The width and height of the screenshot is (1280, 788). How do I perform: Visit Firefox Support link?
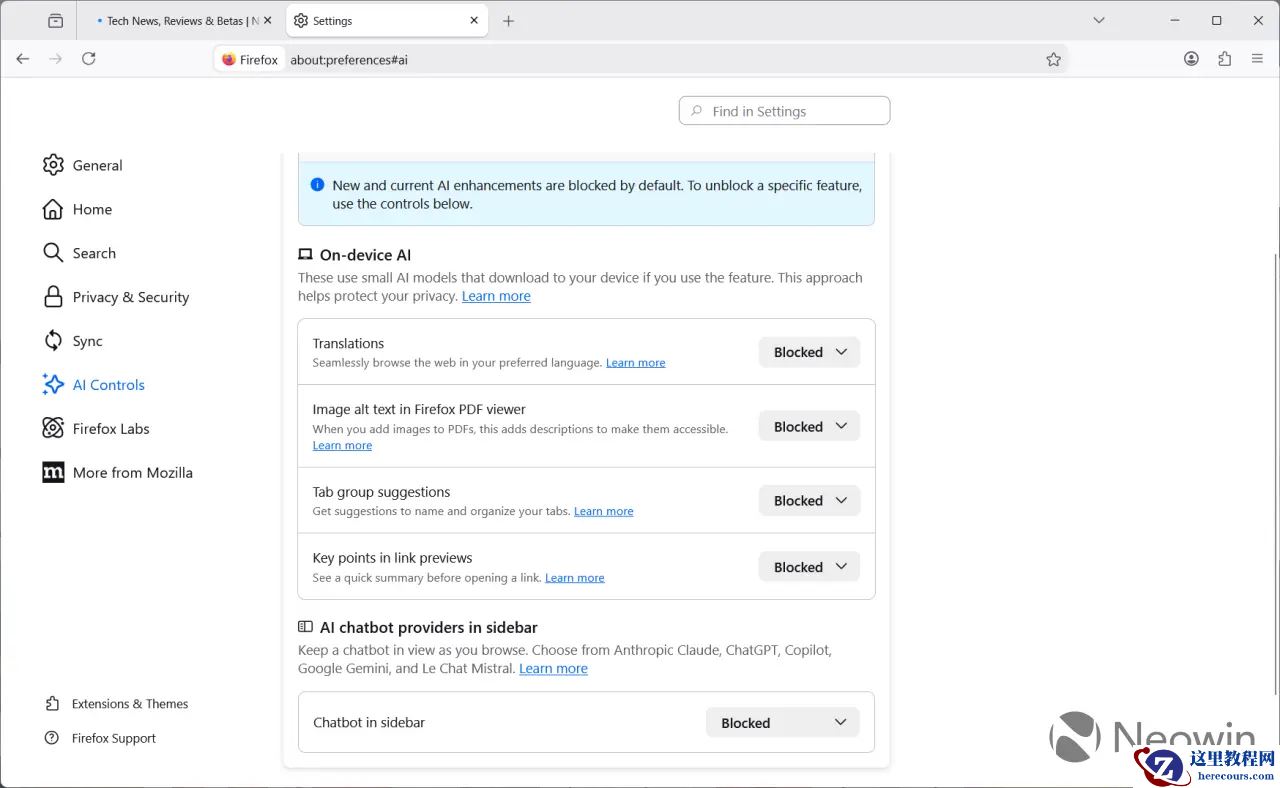pyautogui.click(x=113, y=738)
